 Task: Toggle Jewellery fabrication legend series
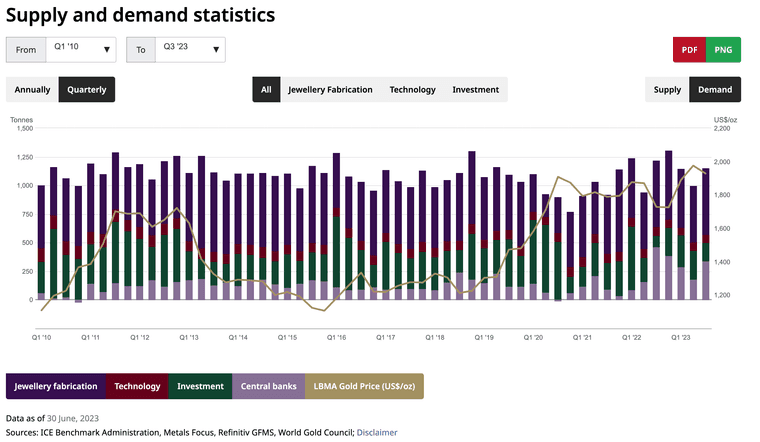pyautogui.click(x=56, y=386)
